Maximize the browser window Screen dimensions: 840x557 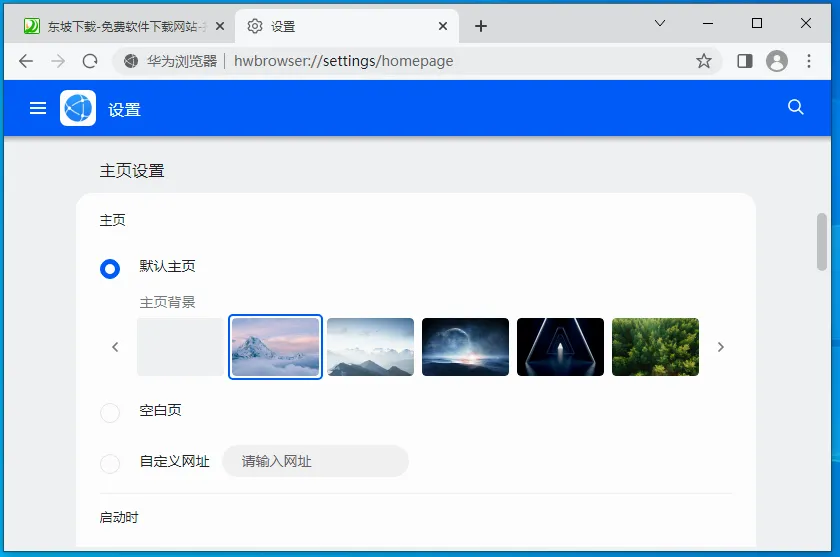tap(756, 23)
